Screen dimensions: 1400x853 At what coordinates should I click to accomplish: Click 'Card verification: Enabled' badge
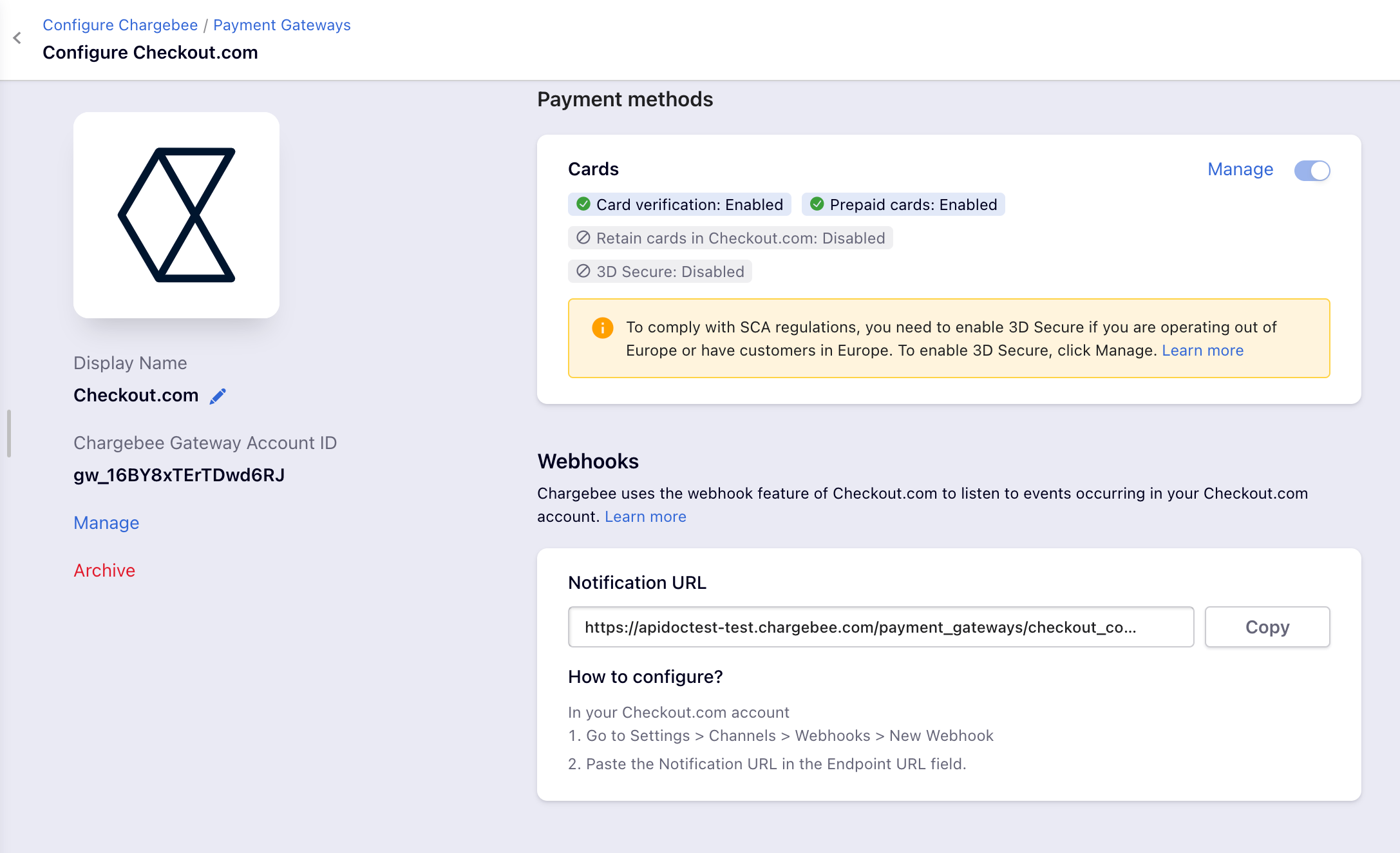pyautogui.click(x=679, y=204)
